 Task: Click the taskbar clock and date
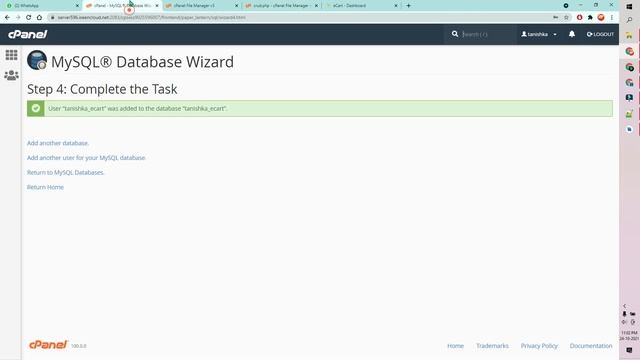(629, 336)
